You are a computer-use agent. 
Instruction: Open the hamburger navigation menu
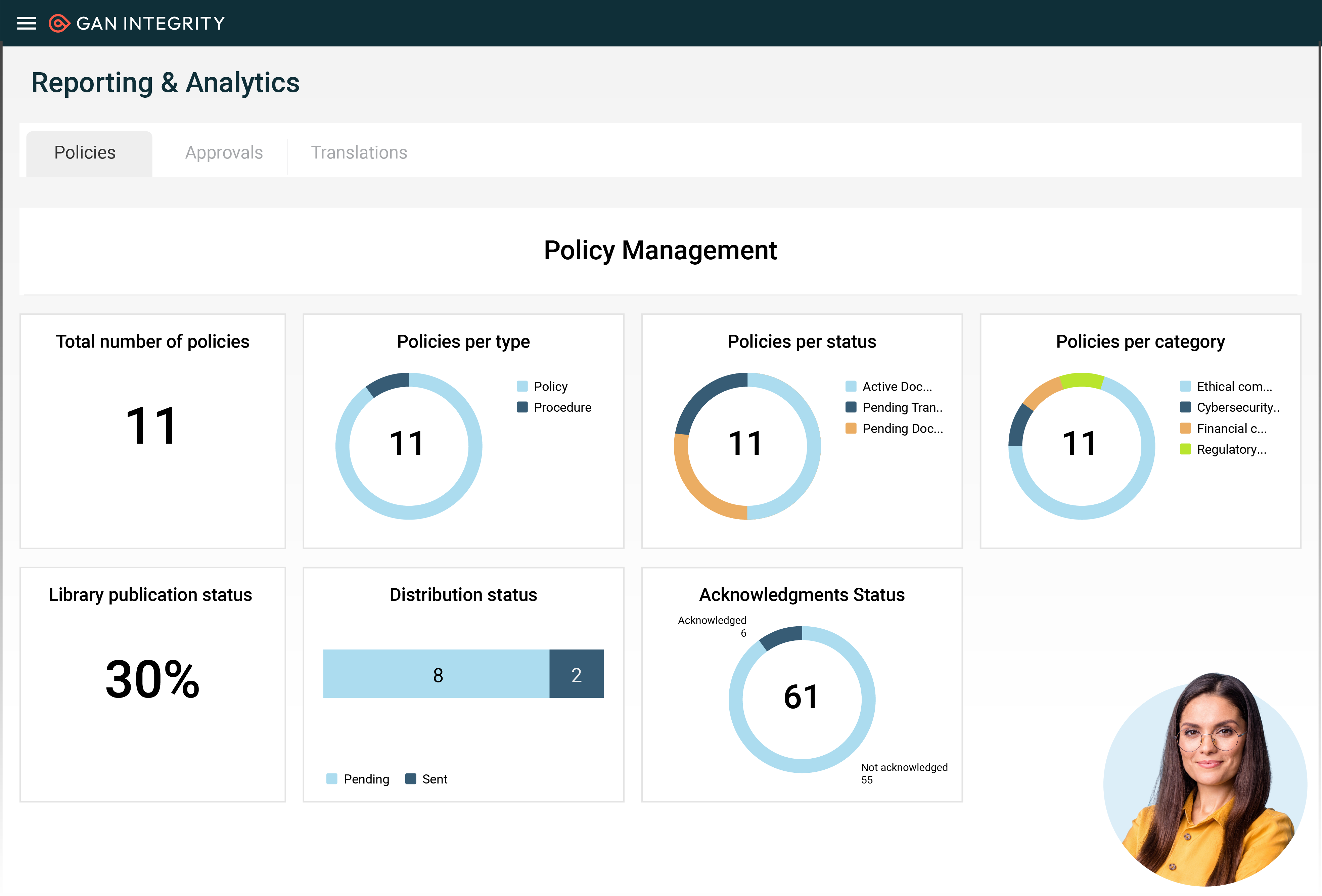[26, 23]
